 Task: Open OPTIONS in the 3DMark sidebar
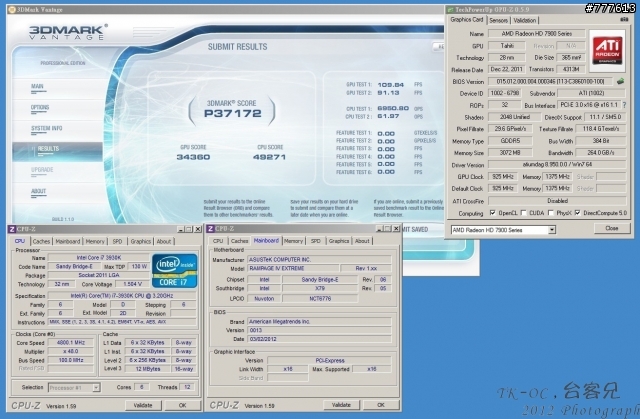coord(40,108)
